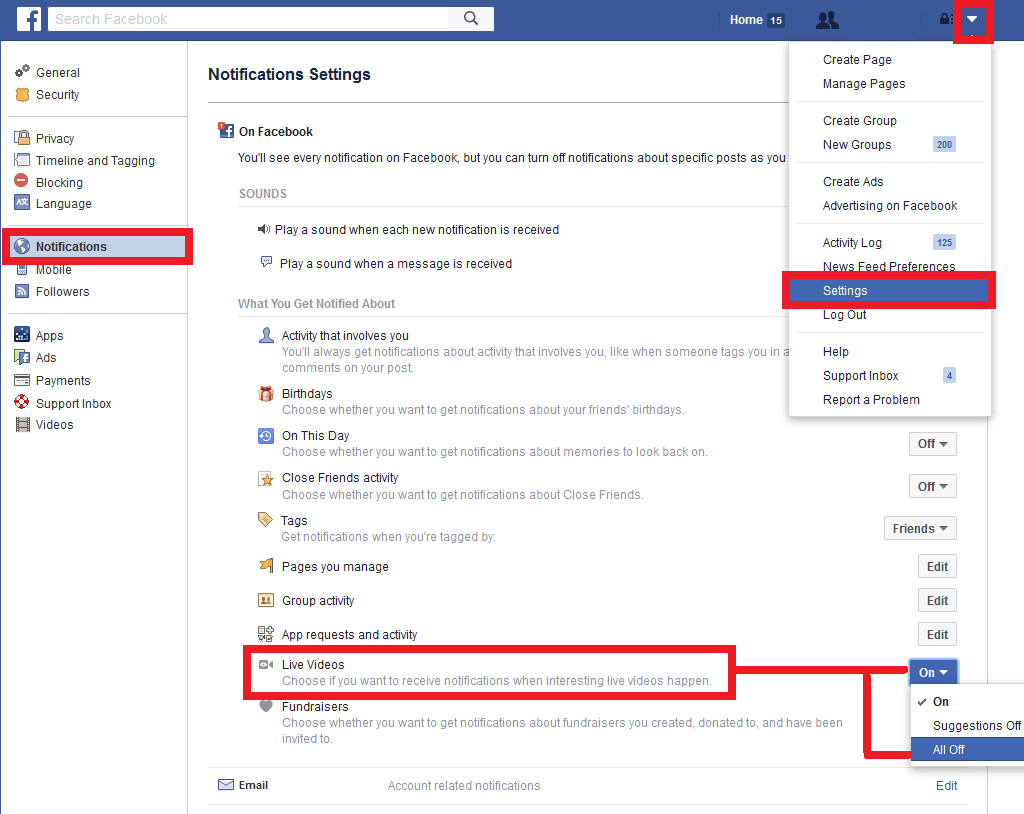Select Settings in account menu
This screenshot has width=1024, height=814.
(x=889, y=291)
